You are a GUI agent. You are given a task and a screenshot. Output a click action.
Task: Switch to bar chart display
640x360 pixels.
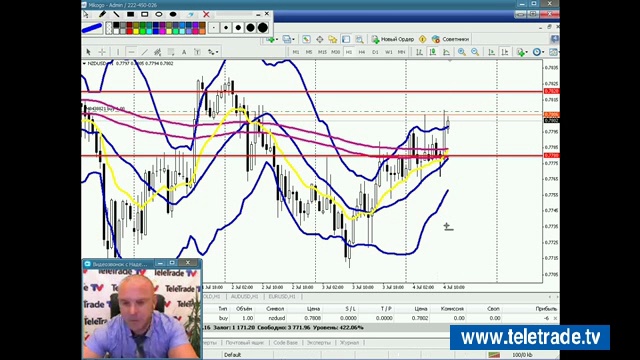[x=419, y=52]
